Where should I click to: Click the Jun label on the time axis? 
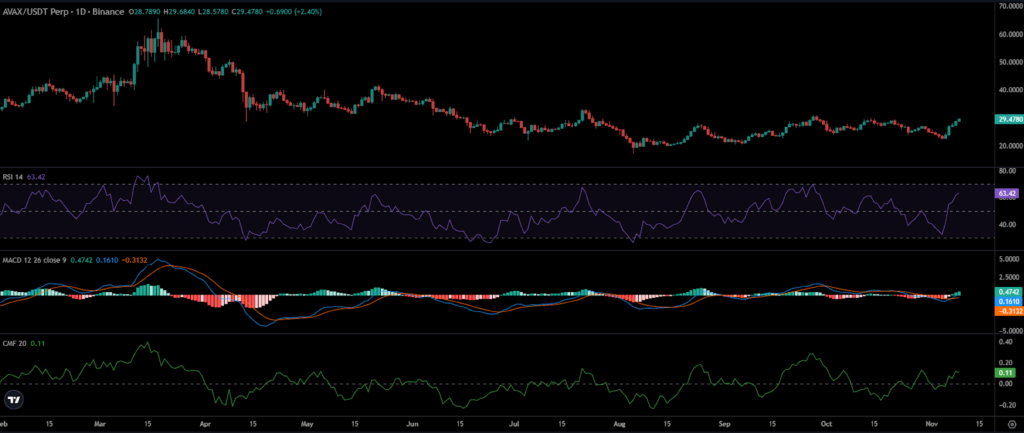point(411,424)
